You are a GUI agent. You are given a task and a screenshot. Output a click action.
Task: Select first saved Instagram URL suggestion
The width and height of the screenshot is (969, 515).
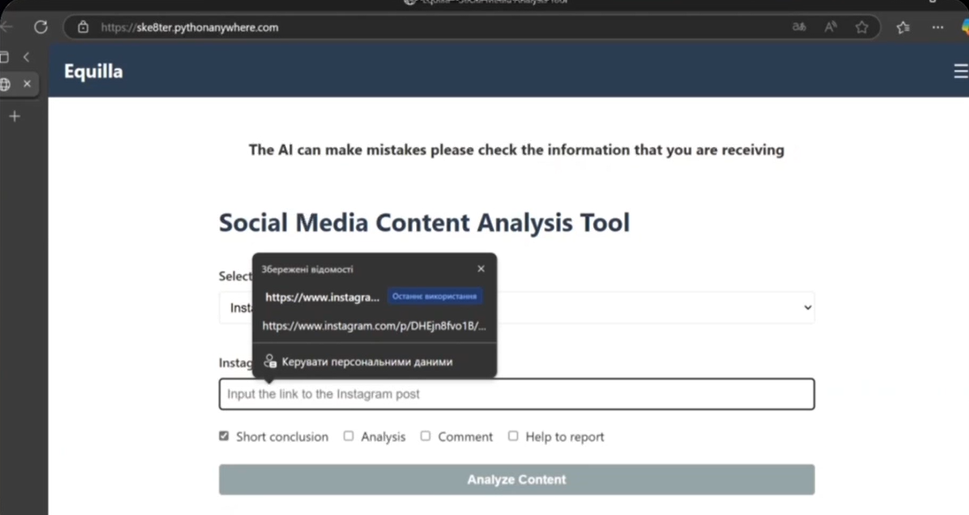tap(322, 297)
